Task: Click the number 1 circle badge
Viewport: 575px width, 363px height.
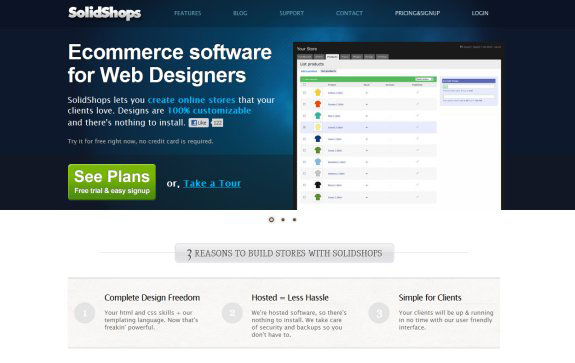Action: (85, 313)
